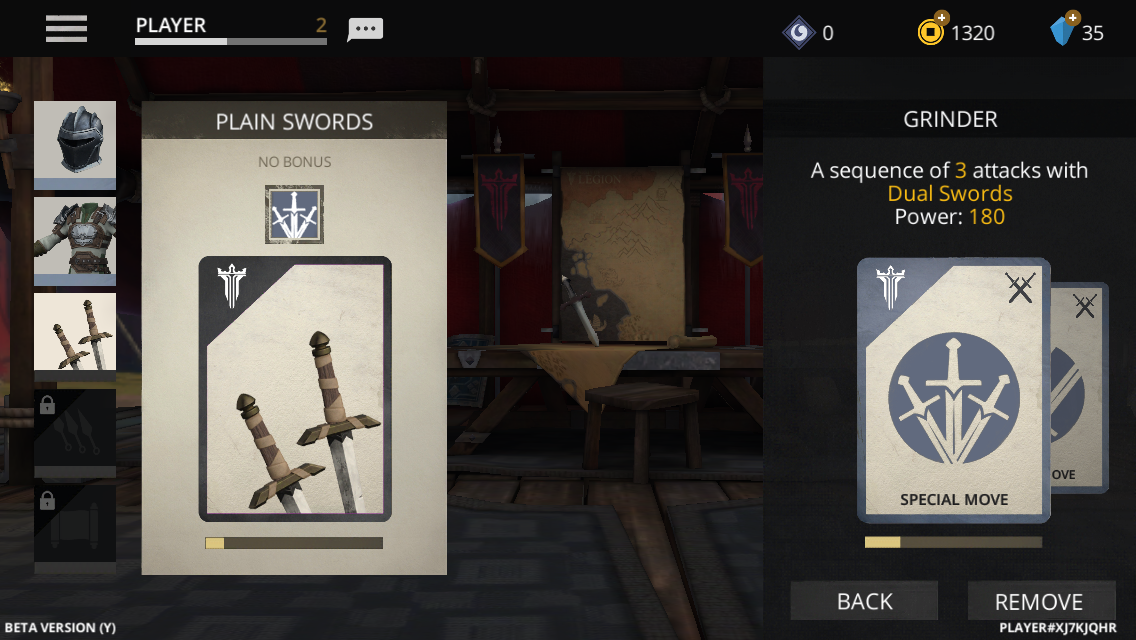Open the Plain Swords weapon card
The image size is (1136, 640).
click(295, 388)
